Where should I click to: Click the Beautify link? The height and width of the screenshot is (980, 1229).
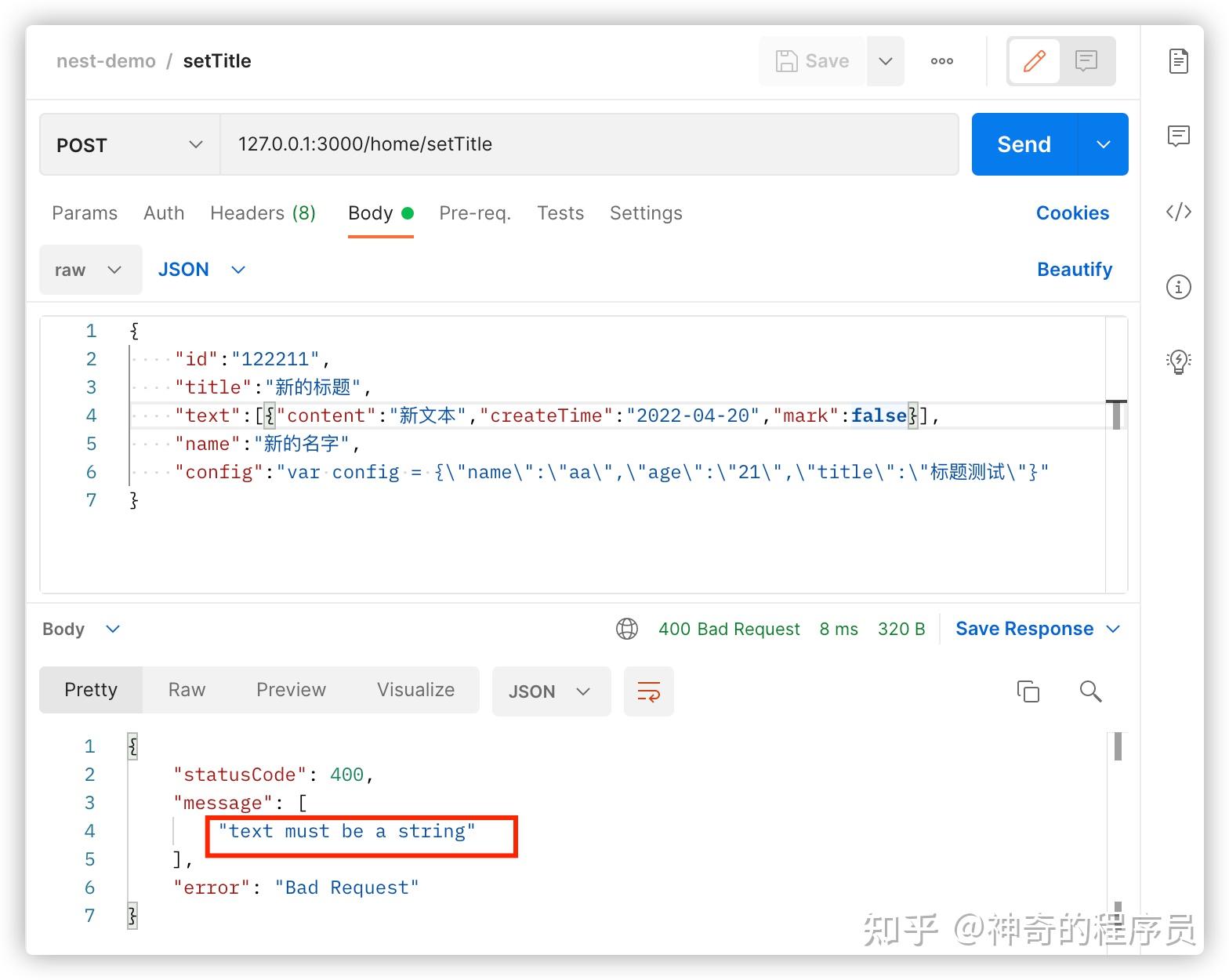1074,270
